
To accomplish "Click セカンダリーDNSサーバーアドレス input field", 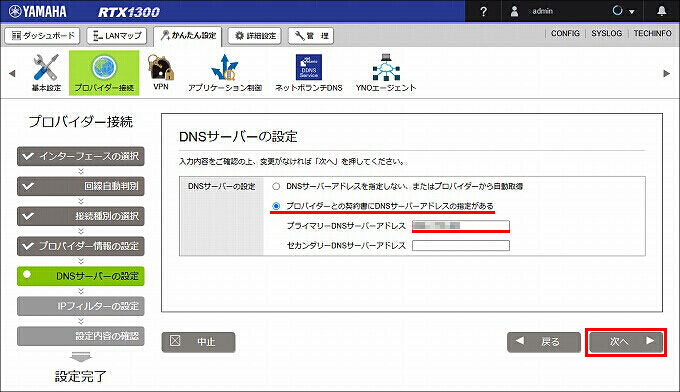I will point(461,245).
